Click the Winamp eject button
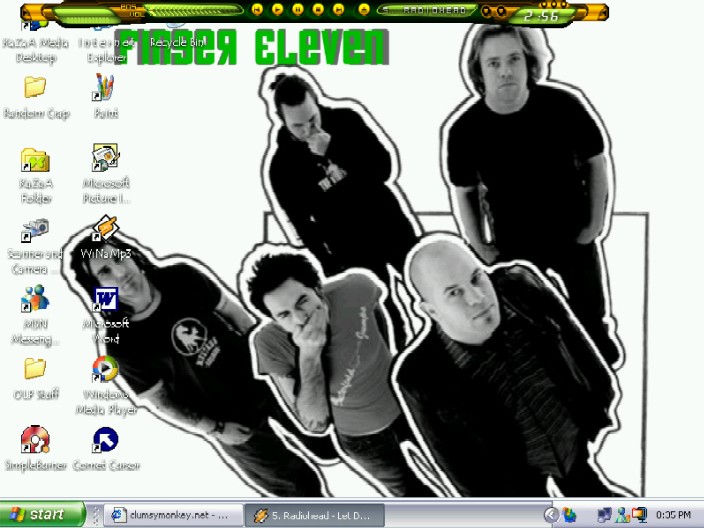This screenshot has width=704, height=528. coord(364,9)
